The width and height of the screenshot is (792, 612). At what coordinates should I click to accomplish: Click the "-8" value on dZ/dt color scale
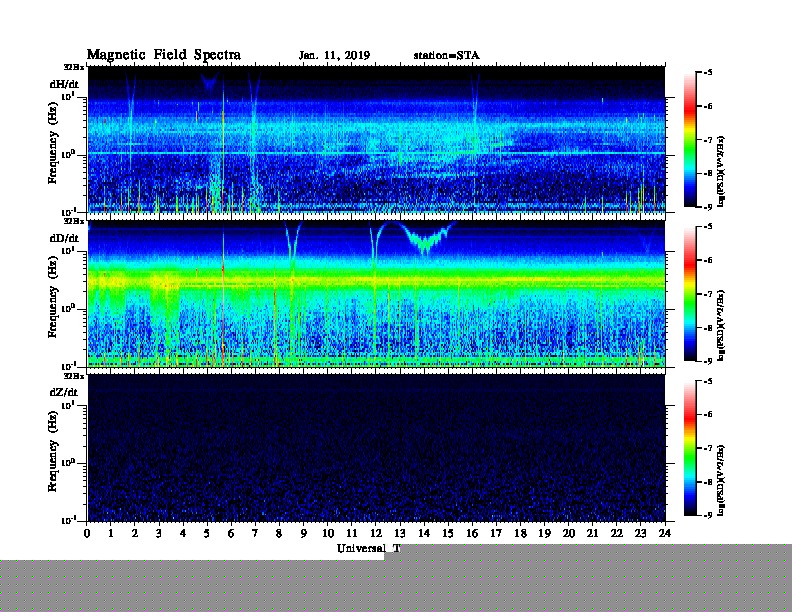pyautogui.click(x=708, y=482)
